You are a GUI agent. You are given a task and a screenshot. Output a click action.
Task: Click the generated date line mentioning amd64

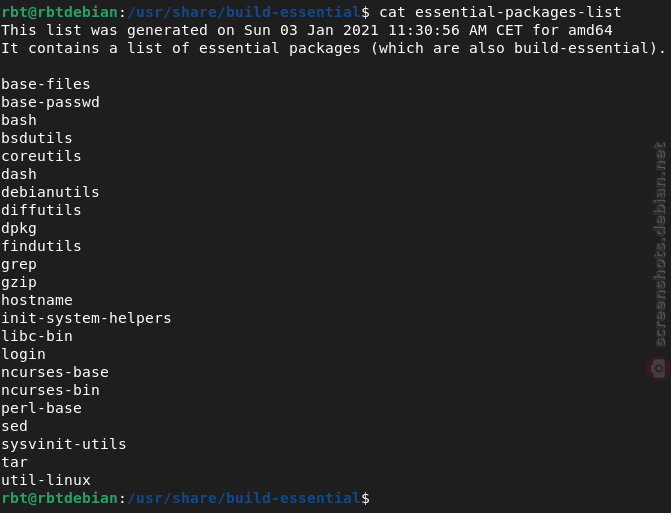pyautogui.click(x=307, y=30)
